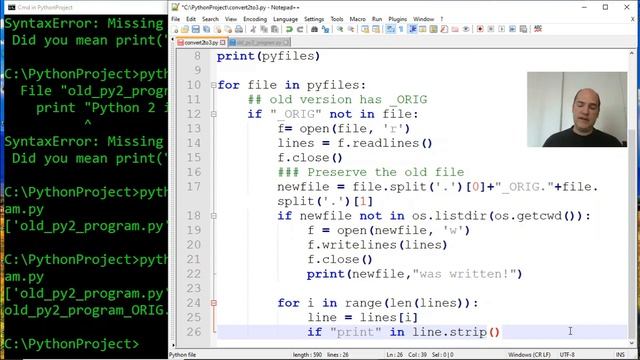This screenshot has width=640, height=360.
Task: Open the Replace toolbar icon
Action: coord(325,29)
